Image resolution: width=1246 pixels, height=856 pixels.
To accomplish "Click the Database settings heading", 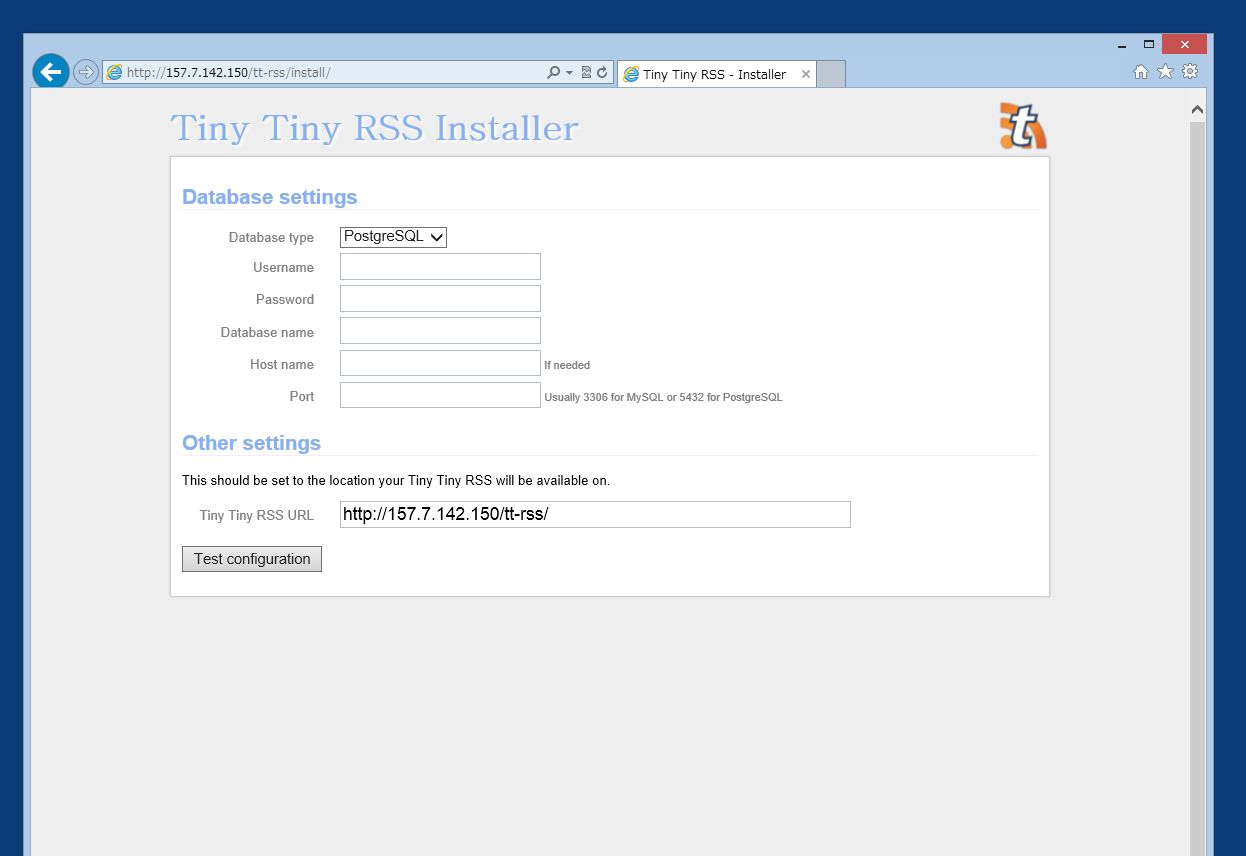I will tap(269, 197).
